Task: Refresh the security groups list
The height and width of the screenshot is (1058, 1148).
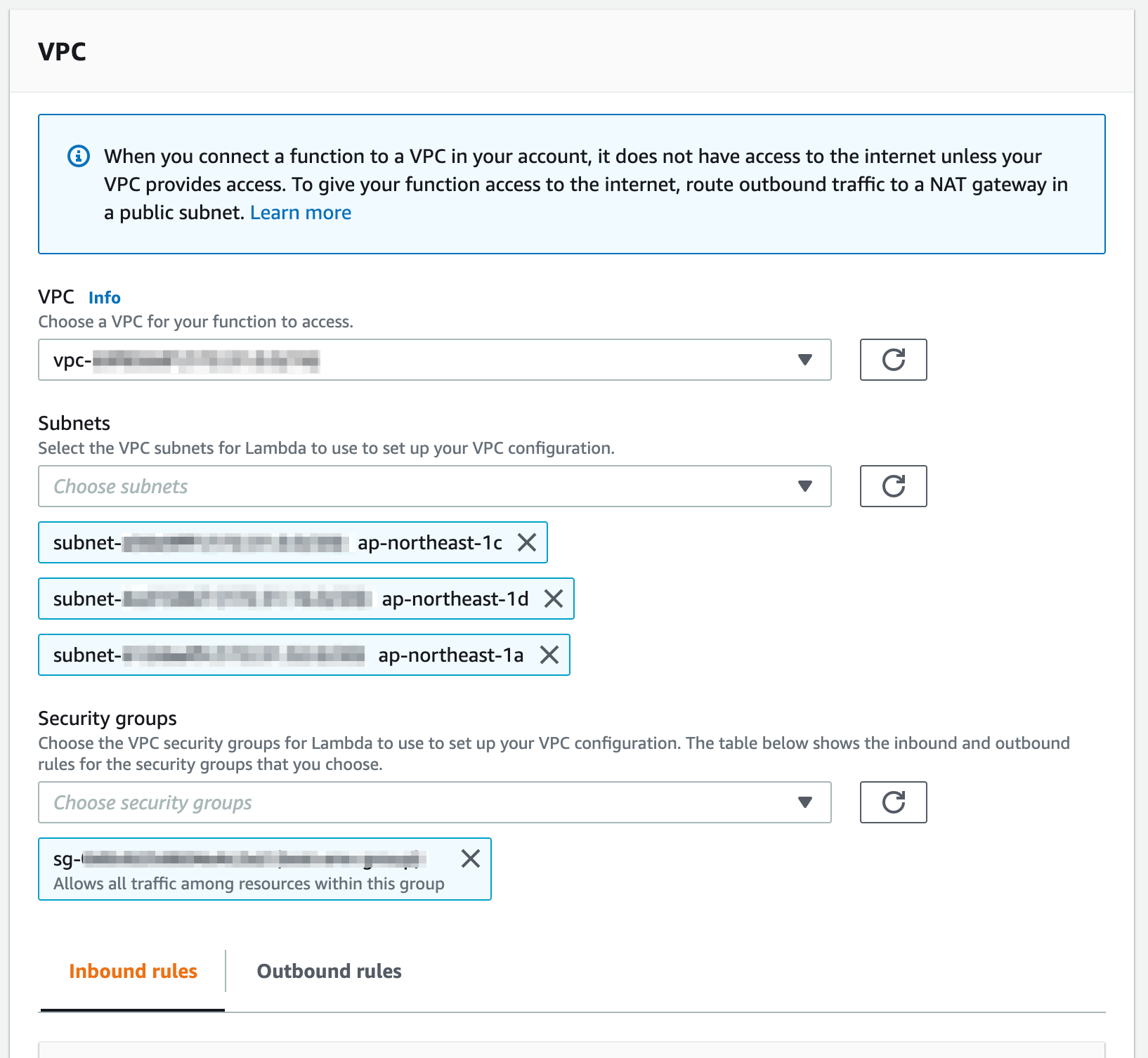Action: coord(893,802)
